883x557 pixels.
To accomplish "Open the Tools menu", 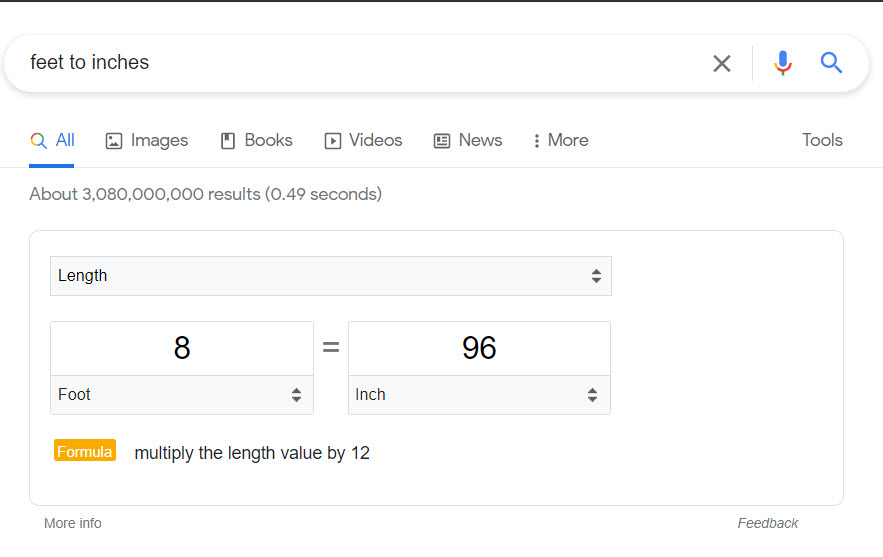I will click(x=822, y=140).
